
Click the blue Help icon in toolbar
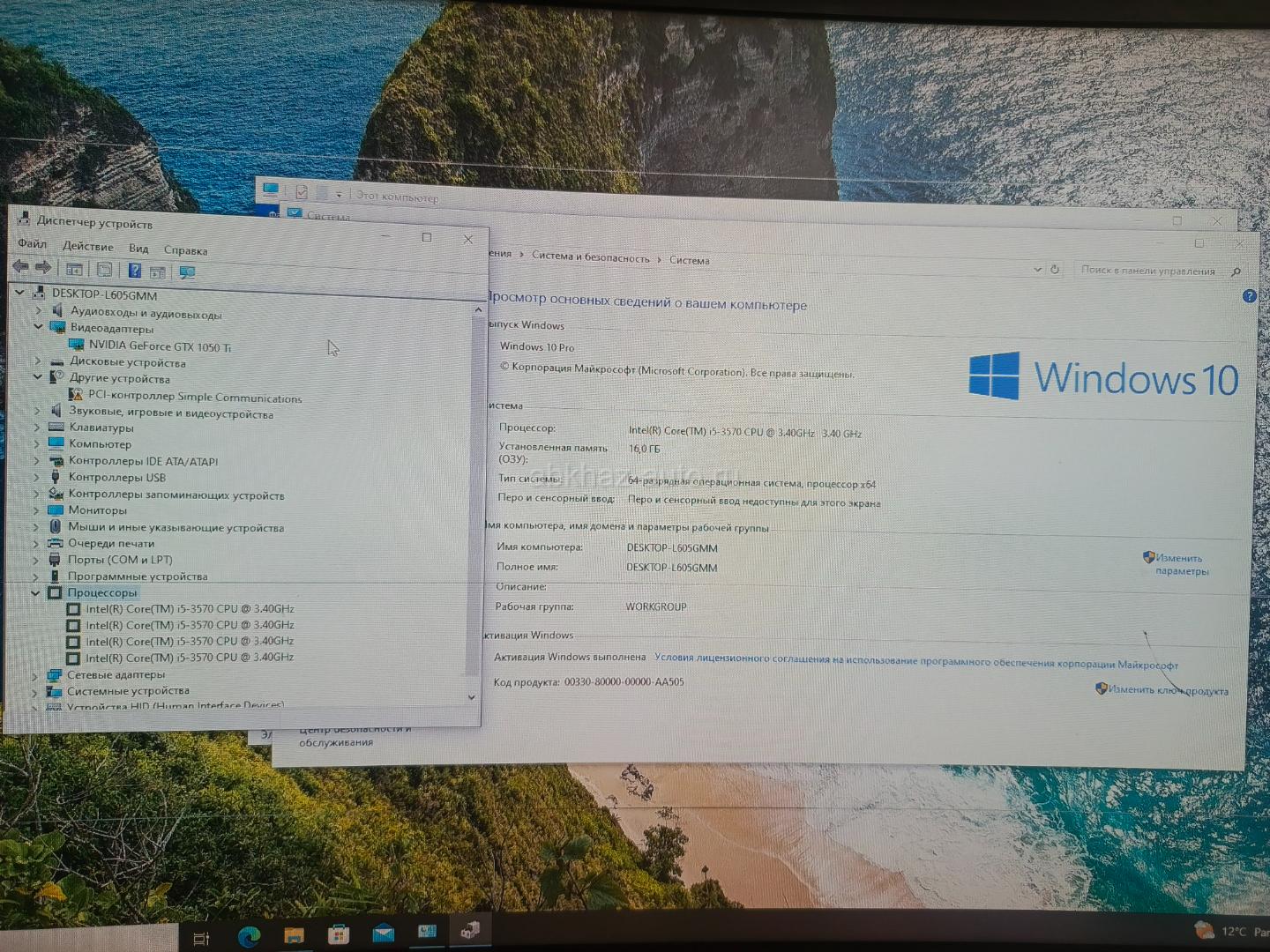pos(135,271)
